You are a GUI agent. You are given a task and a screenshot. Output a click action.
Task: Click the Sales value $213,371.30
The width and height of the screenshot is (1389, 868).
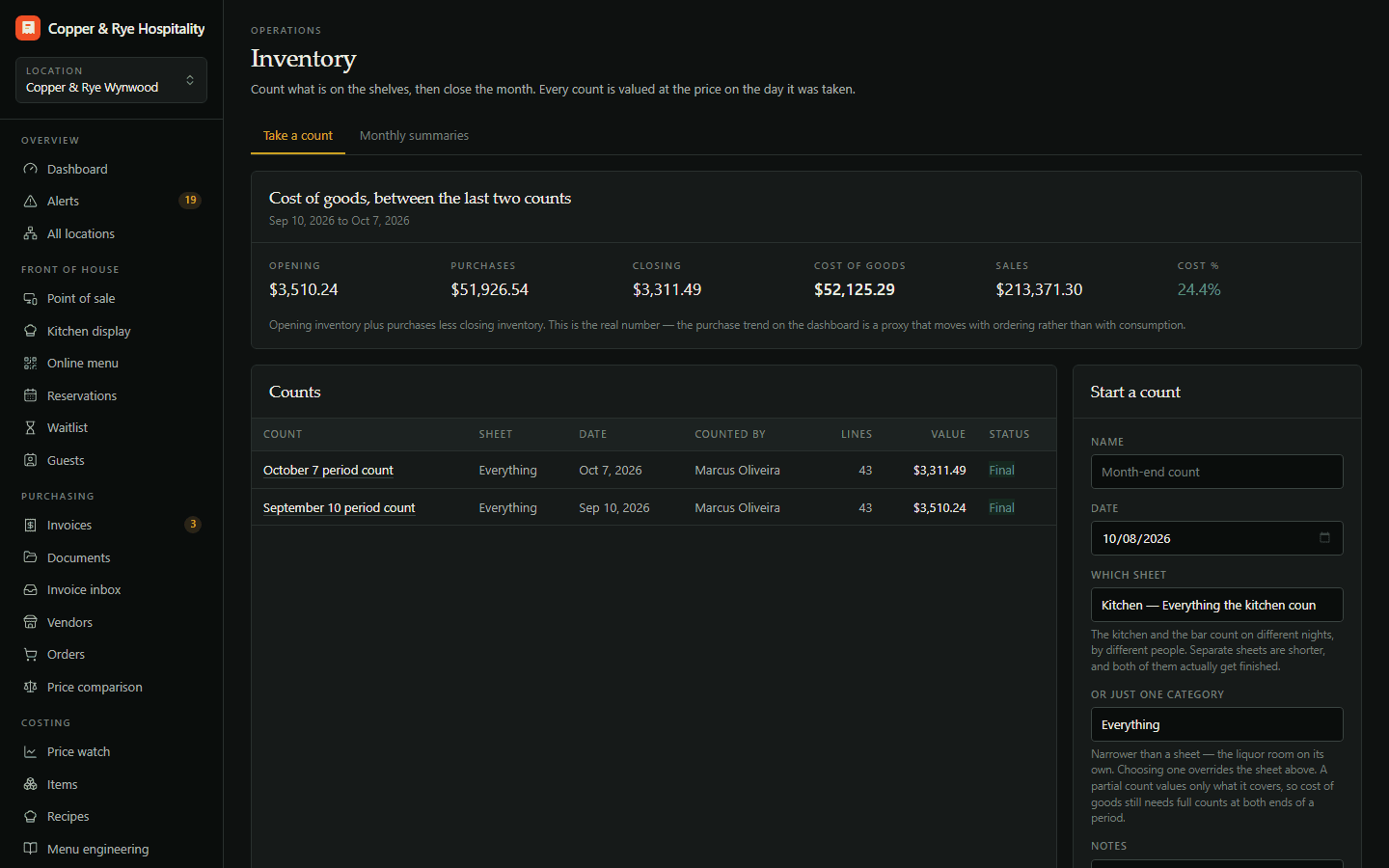click(x=1039, y=289)
